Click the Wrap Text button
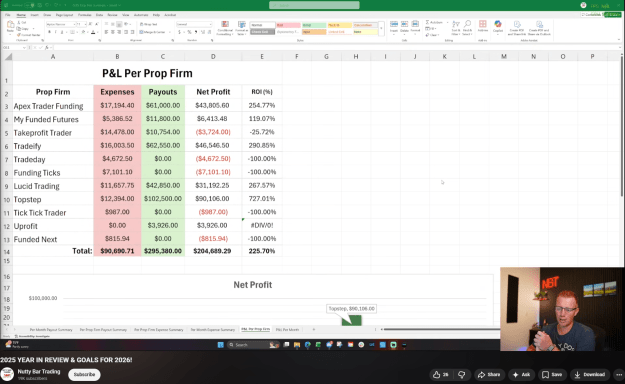The height and width of the screenshot is (384, 625). point(148,24)
